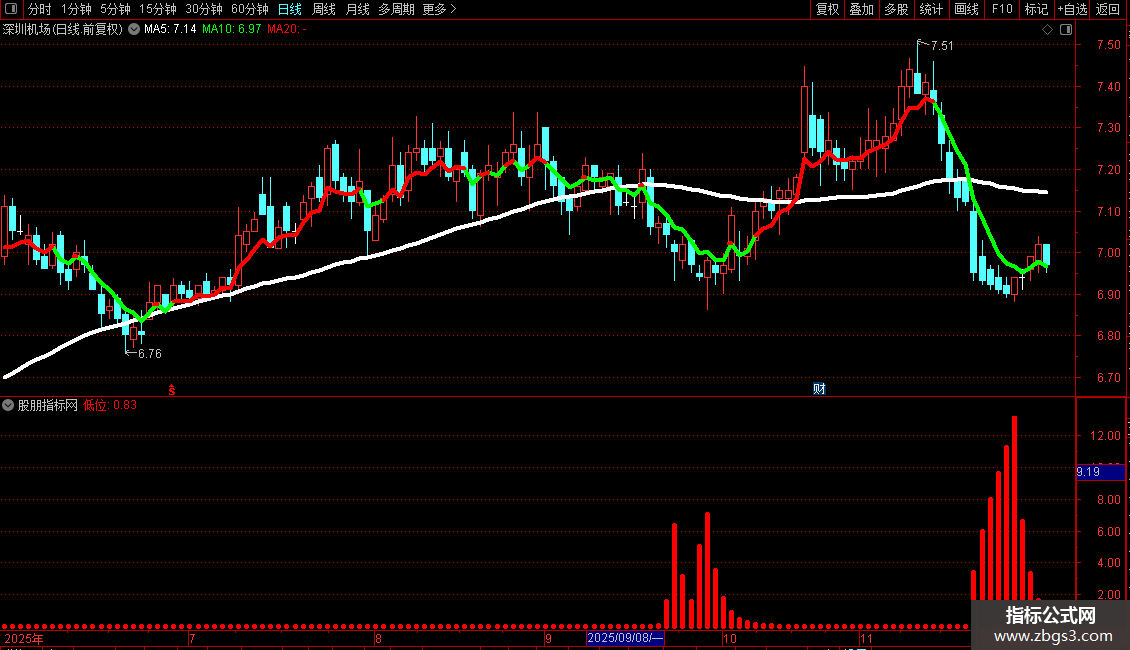Switch to the 1分钟 period

(76, 9)
